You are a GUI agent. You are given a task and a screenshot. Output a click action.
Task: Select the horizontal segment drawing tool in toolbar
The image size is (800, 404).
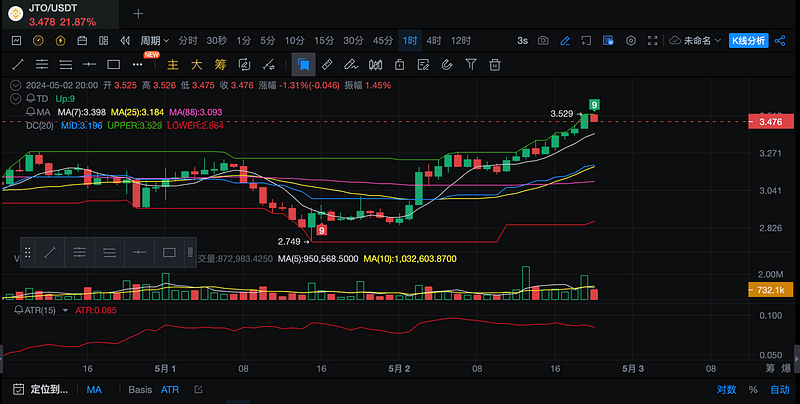90,64
